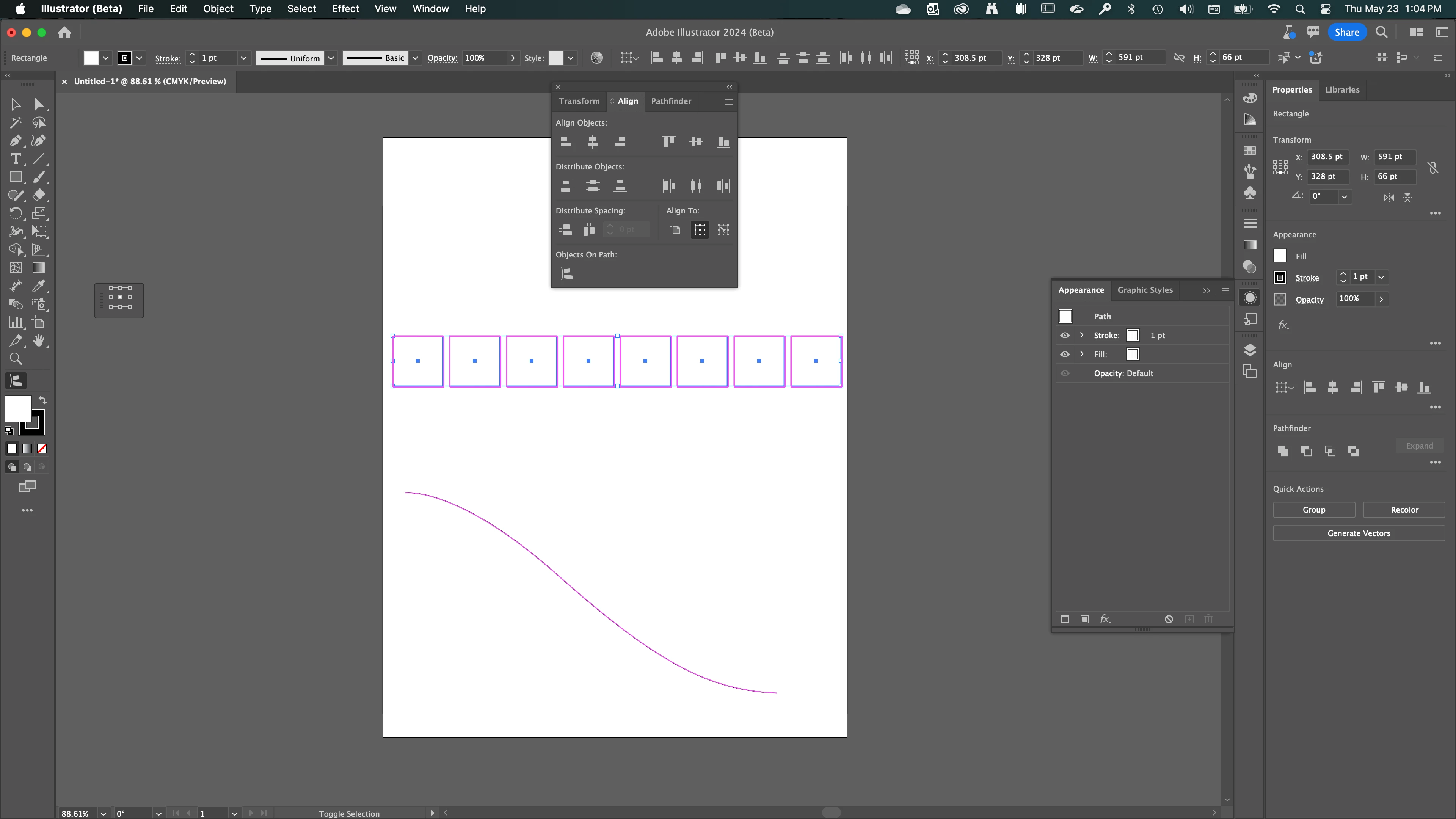1456x819 pixels.
Task: Open the stroke weight dropdown in control bar
Action: (x=243, y=58)
